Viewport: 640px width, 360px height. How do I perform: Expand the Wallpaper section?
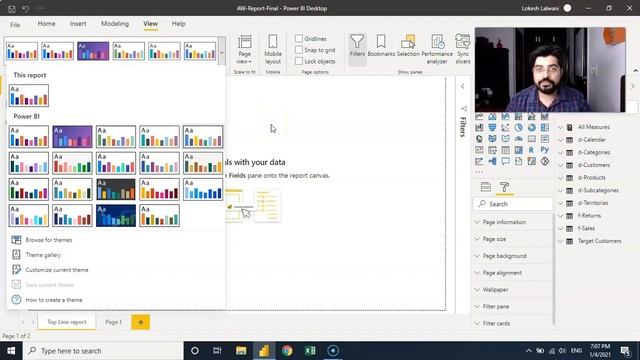pos(513,290)
